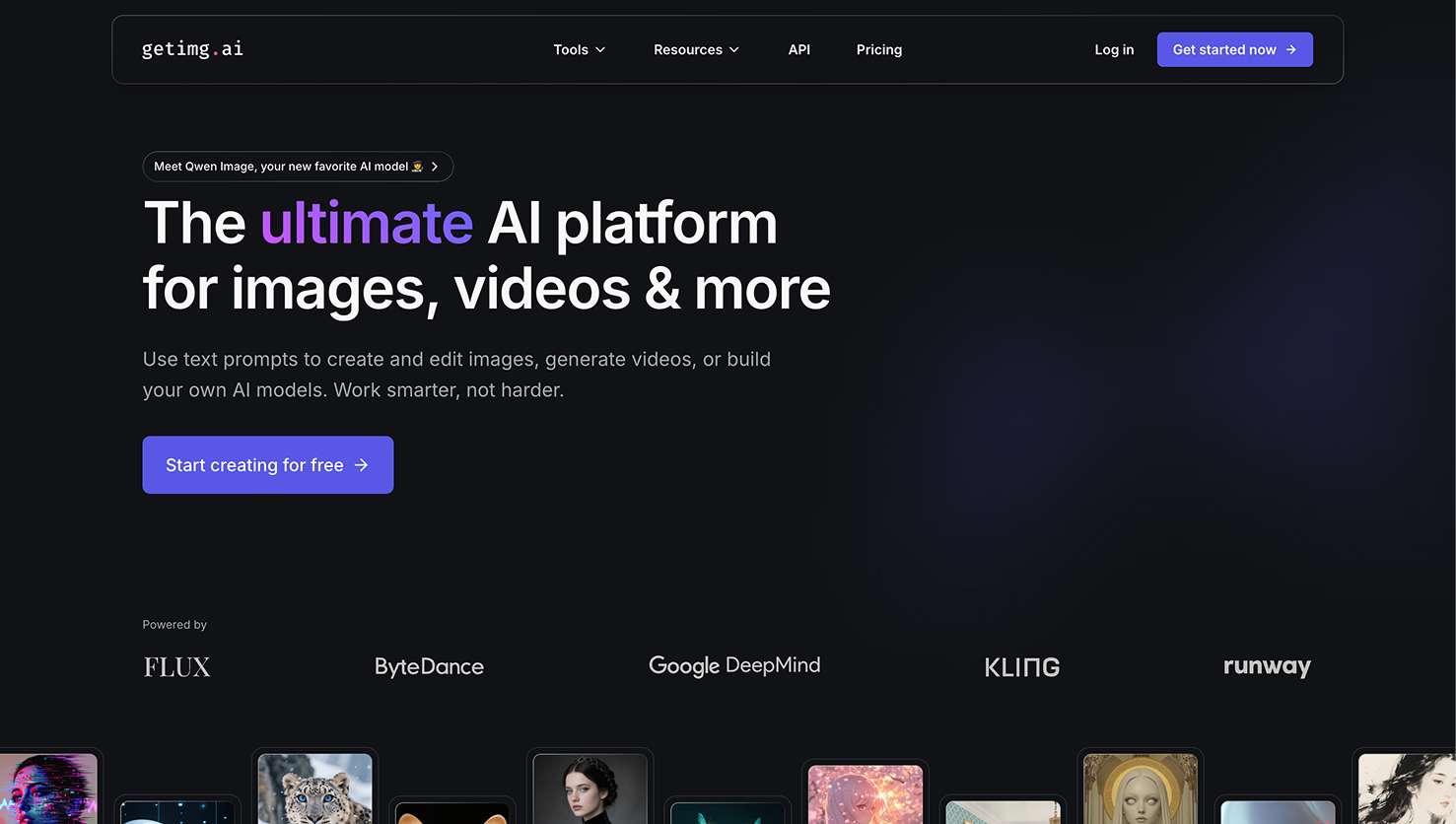This screenshot has height=824, width=1456.
Task: Open the pink anime girl thumbnail
Action: pyautogui.click(x=866, y=794)
